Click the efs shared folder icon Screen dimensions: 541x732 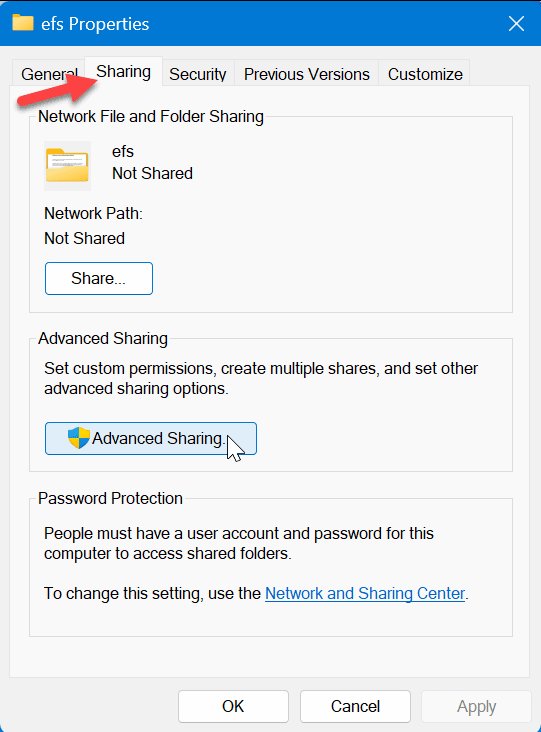[67, 166]
